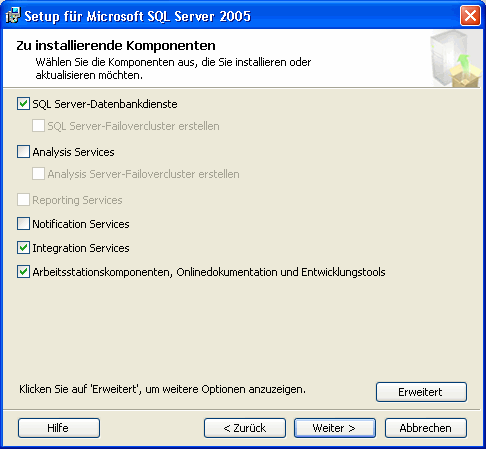The image size is (486, 449).
Task: Close the SQL Server 2005 setup window
Action: click(470, 16)
